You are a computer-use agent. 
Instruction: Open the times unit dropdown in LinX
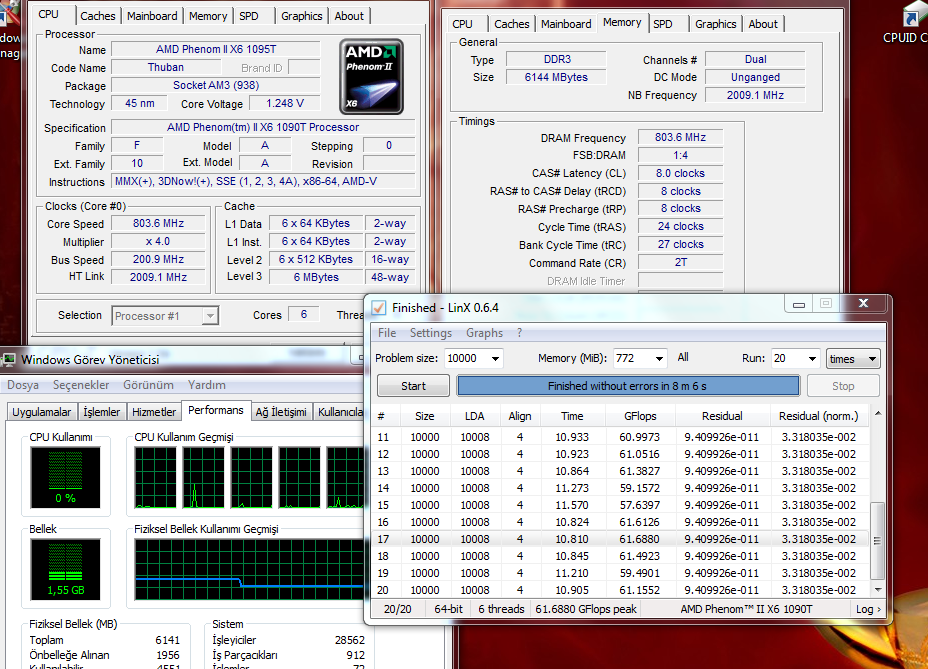(x=853, y=359)
